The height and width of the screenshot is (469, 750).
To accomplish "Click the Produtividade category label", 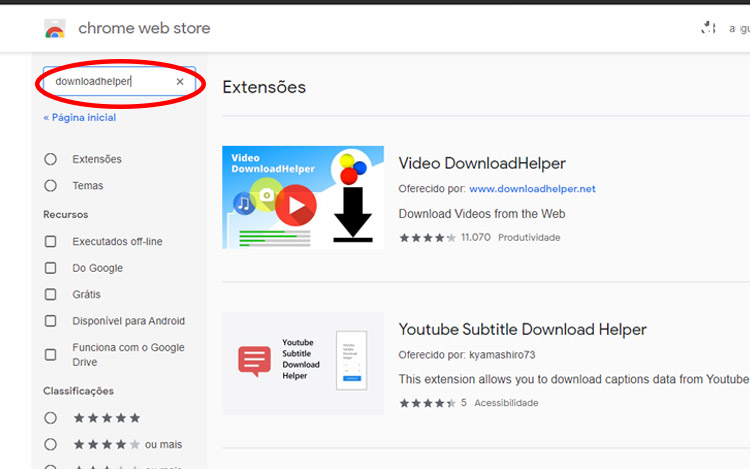I will (529, 238).
